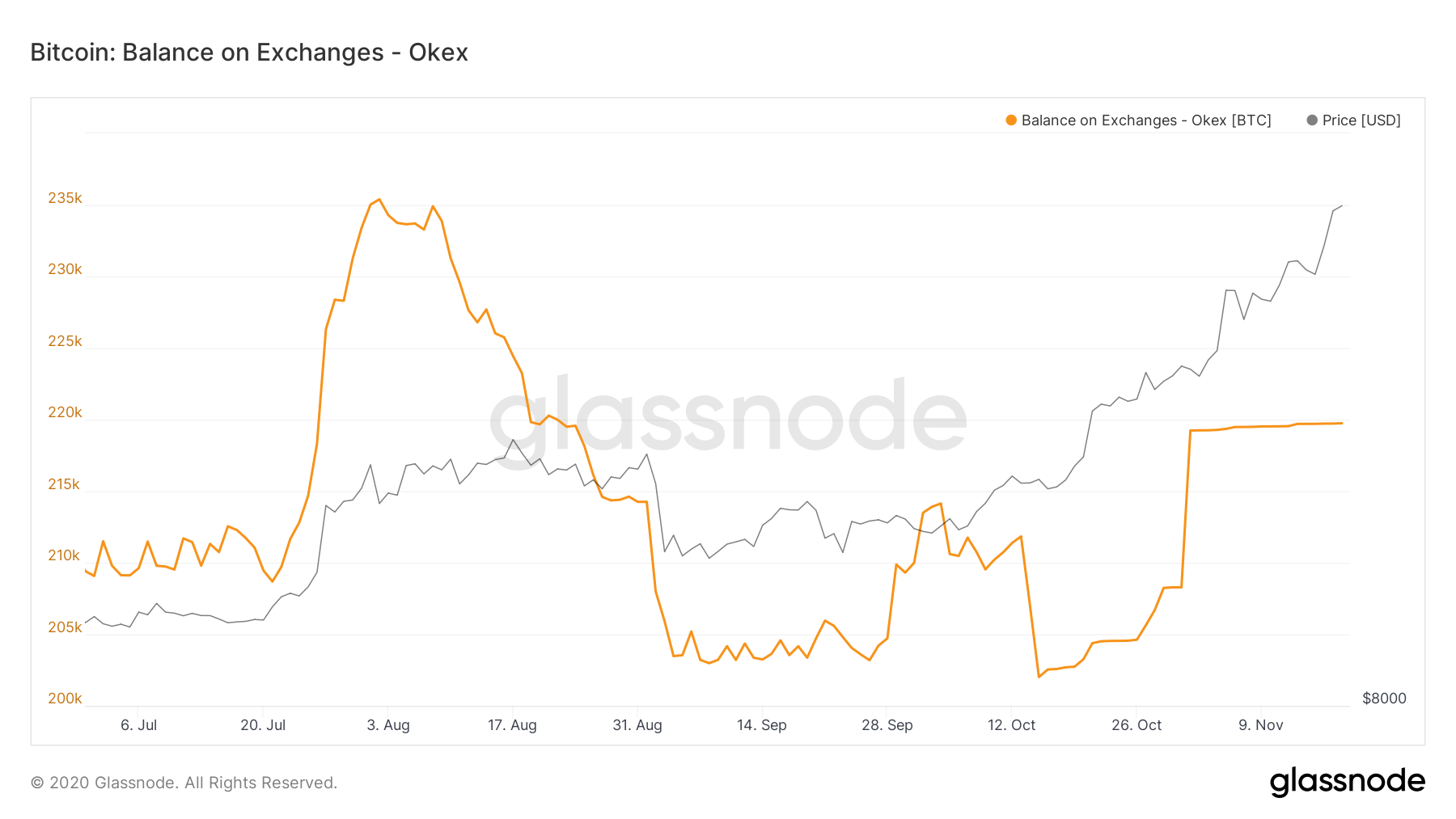Click the 3. Aug date axis label
Screen dimensions: 1456x819
point(388,725)
